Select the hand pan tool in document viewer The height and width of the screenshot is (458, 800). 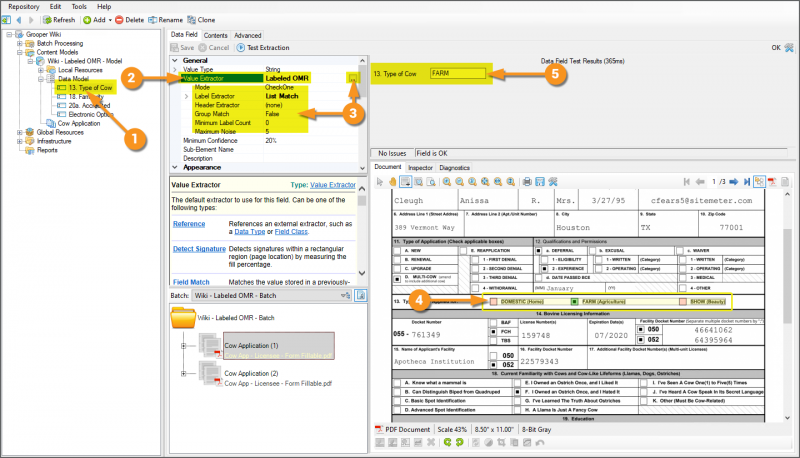pos(392,182)
